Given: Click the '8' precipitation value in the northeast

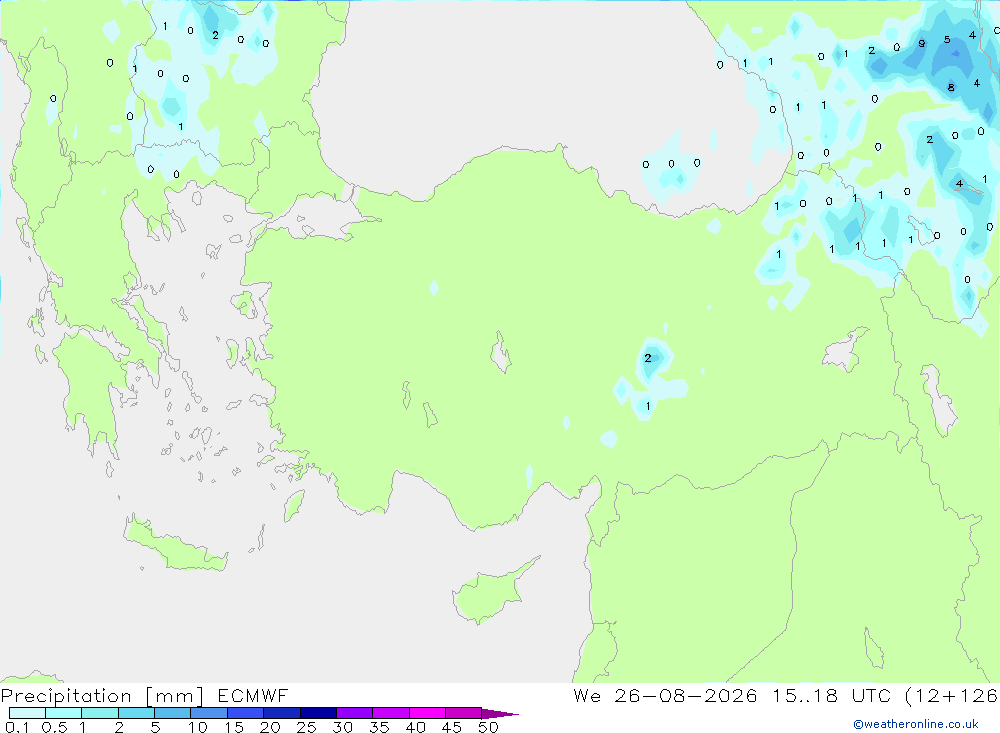Looking at the screenshot, I should 951,87.
